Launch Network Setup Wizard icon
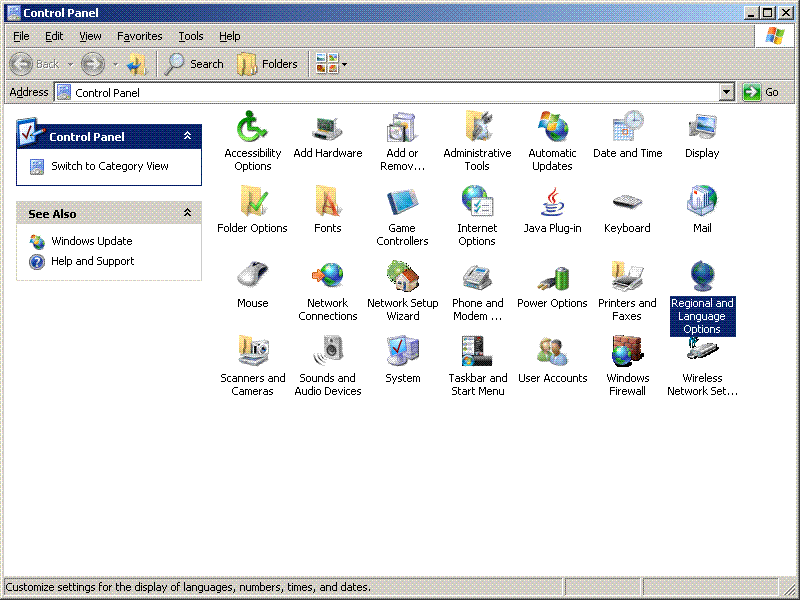This screenshot has height=600, width=800. 402,277
